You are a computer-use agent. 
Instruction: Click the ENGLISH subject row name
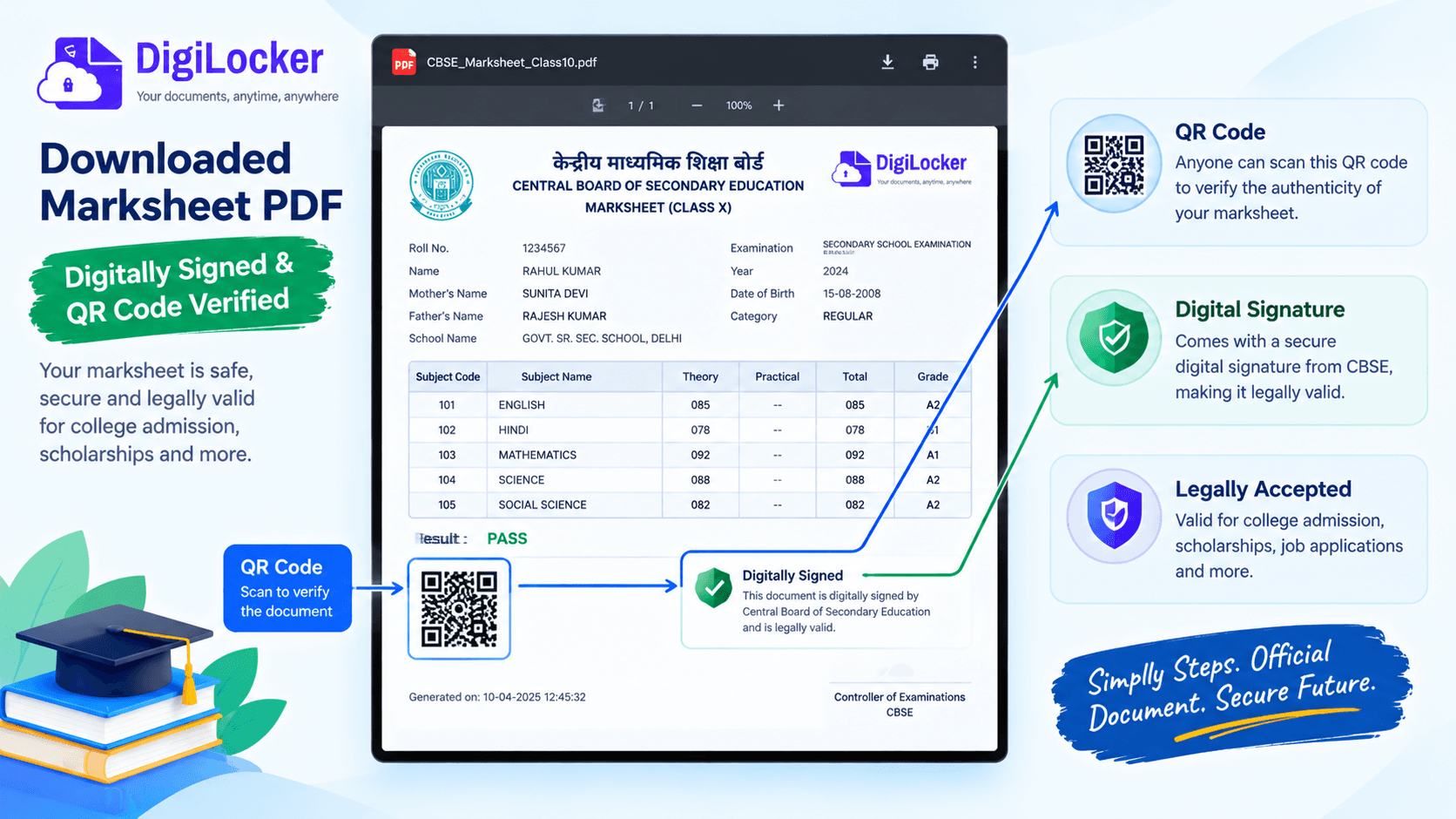[522, 405]
